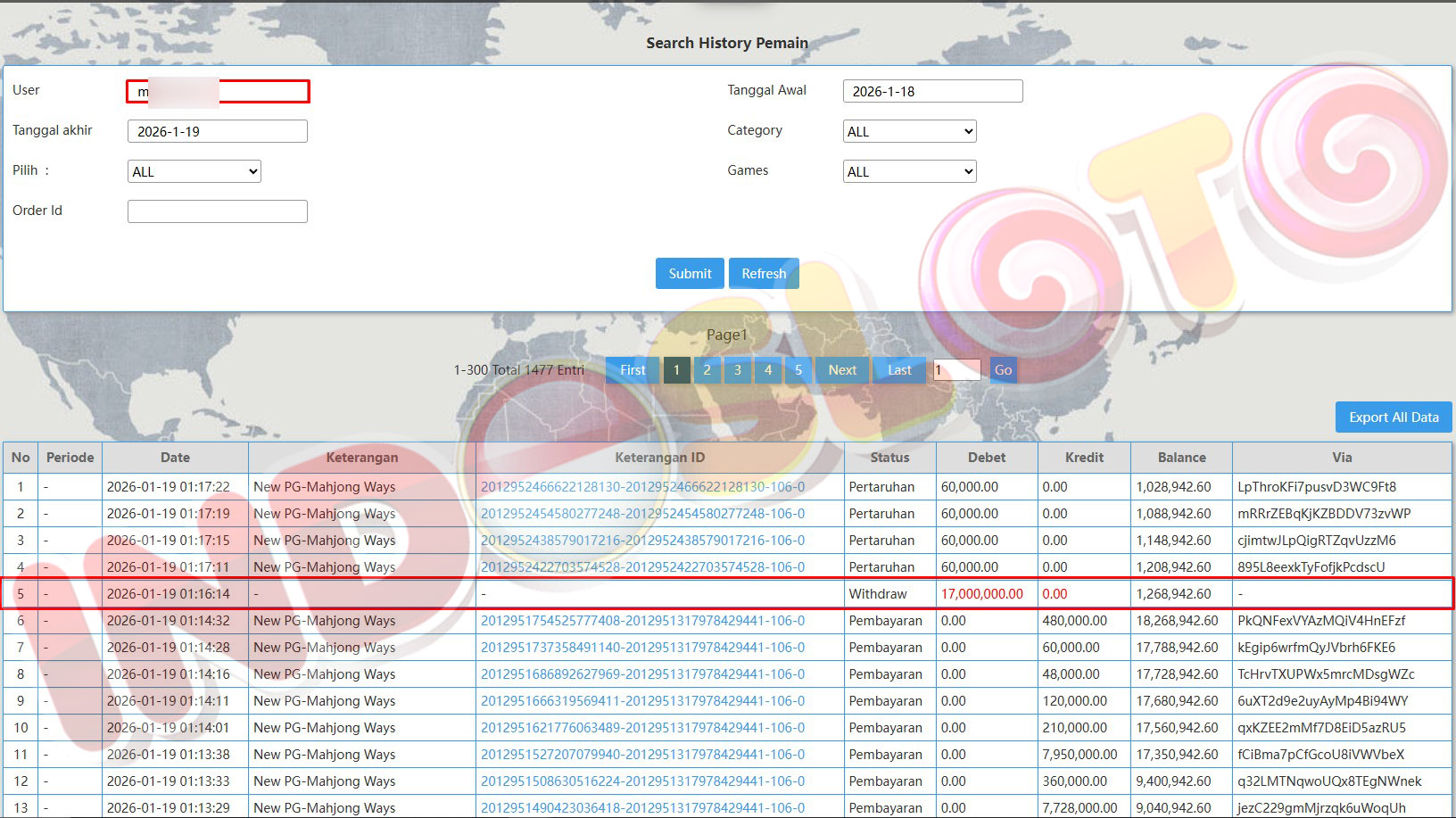Select the Tanggal Awal date field
1456x818 pixels.
click(932, 91)
